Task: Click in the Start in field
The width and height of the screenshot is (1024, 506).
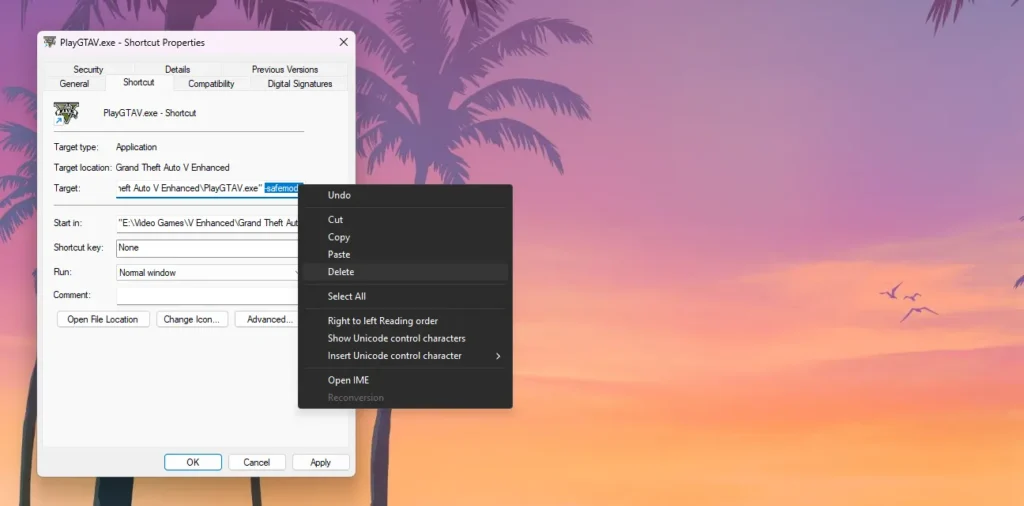Action: 208,223
